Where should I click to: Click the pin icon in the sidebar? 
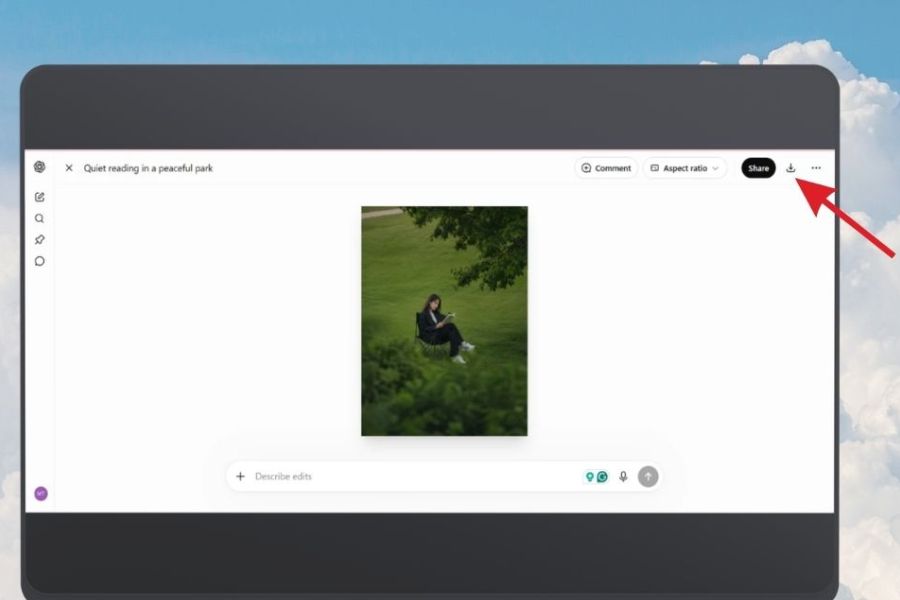[x=40, y=239]
